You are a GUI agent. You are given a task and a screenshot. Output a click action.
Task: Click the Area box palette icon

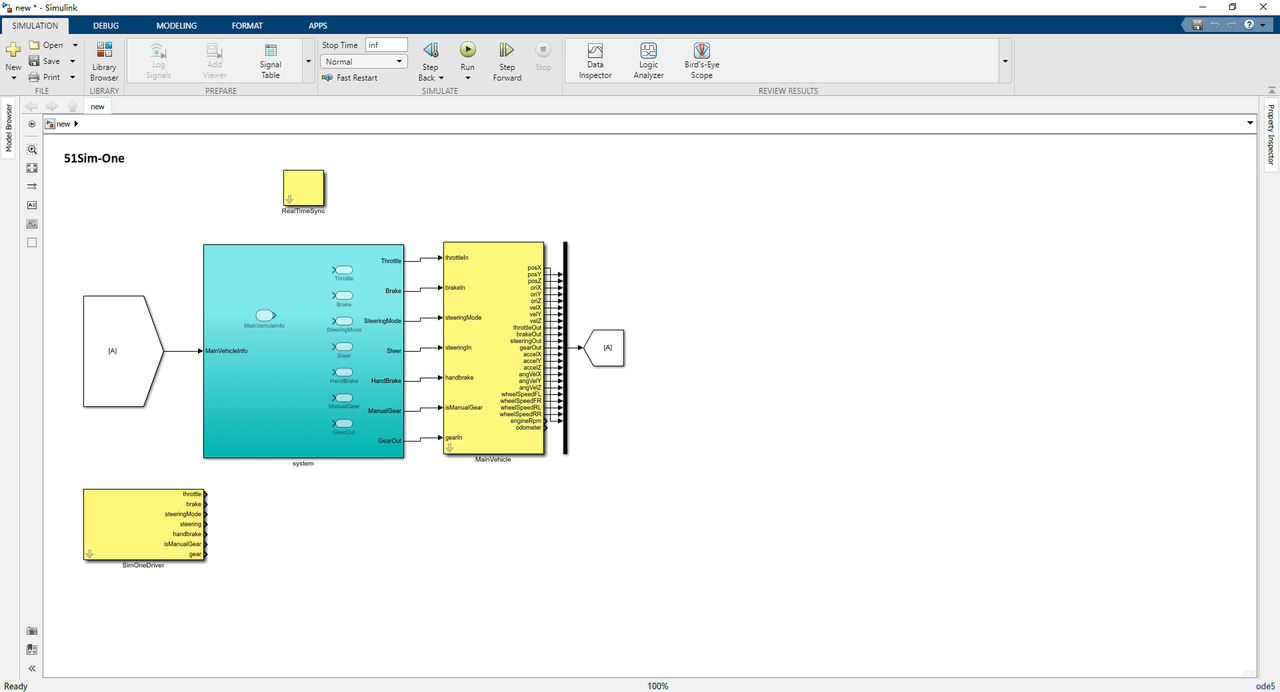pos(32,242)
